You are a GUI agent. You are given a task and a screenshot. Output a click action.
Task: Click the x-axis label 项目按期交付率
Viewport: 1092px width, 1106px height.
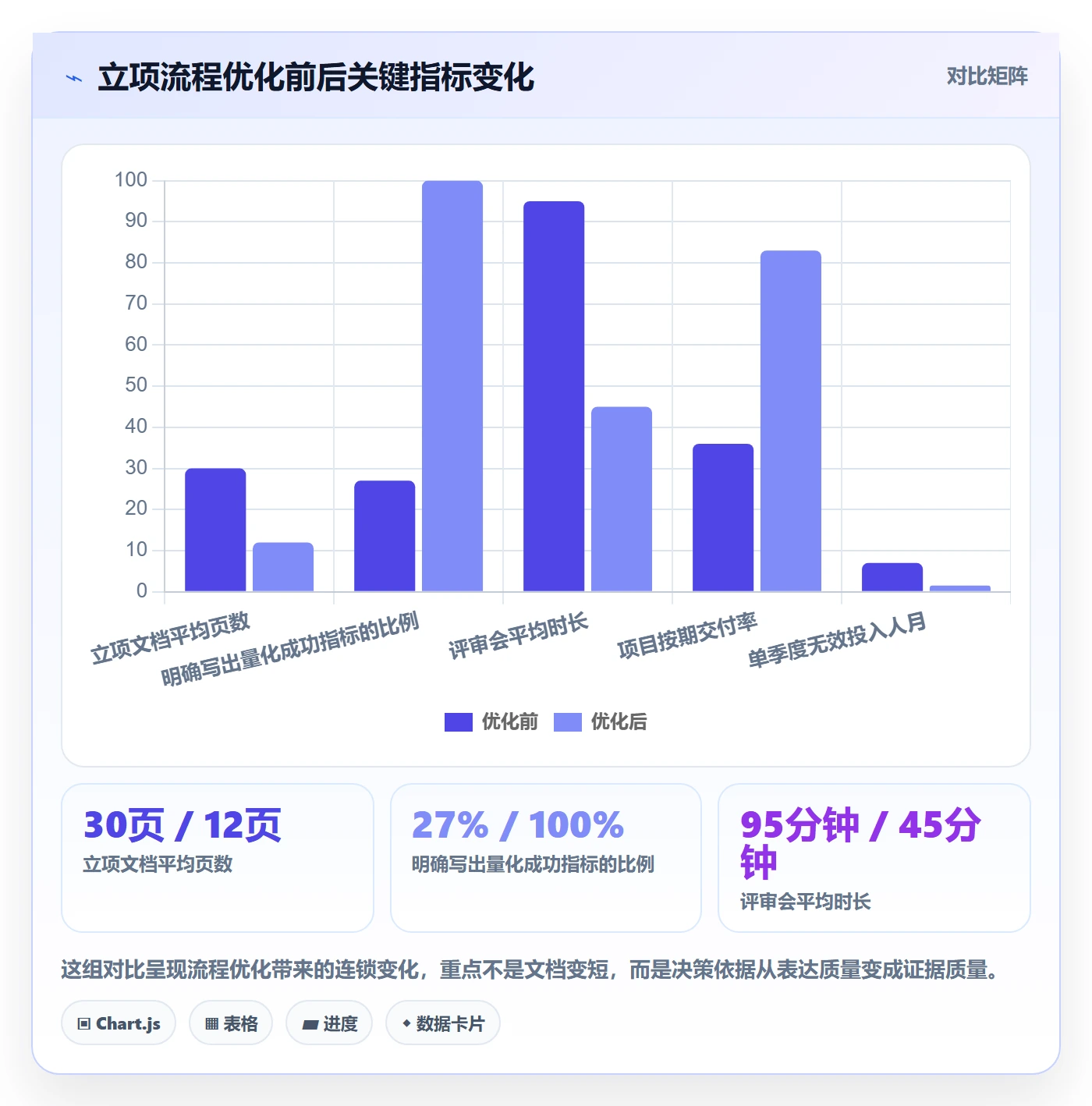coord(688,636)
